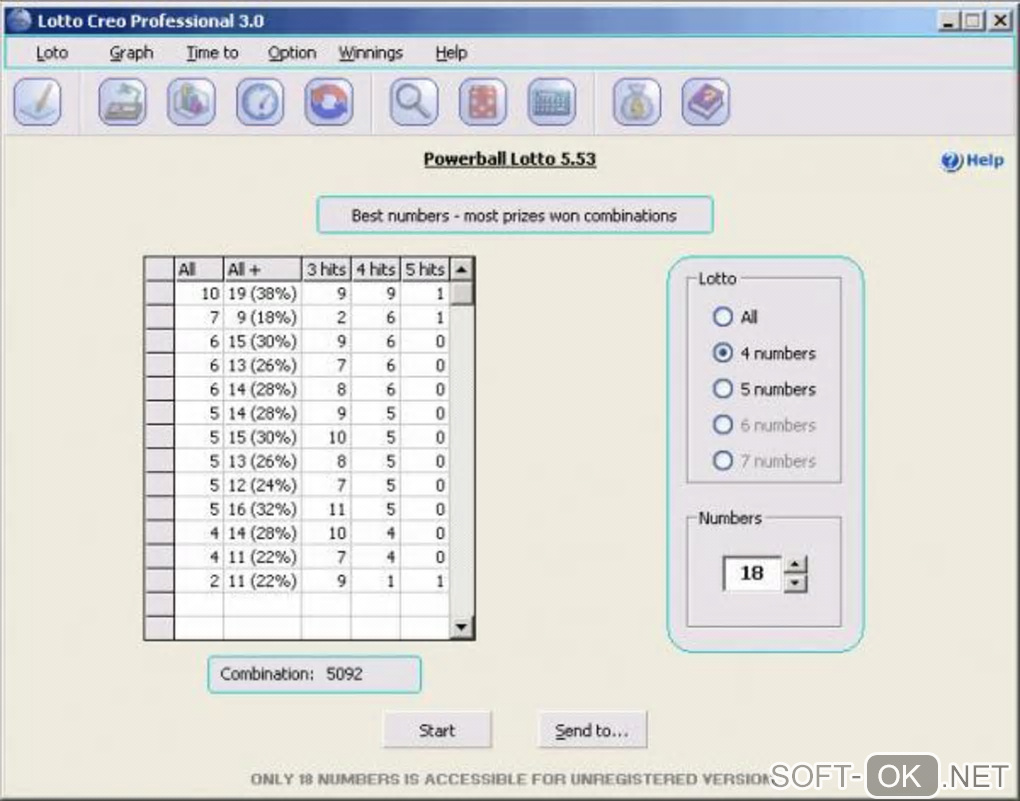The width and height of the screenshot is (1020, 801).
Task: Click the desk lamp toolbar icon
Action: pyautogui.click(x=122, y=102)
